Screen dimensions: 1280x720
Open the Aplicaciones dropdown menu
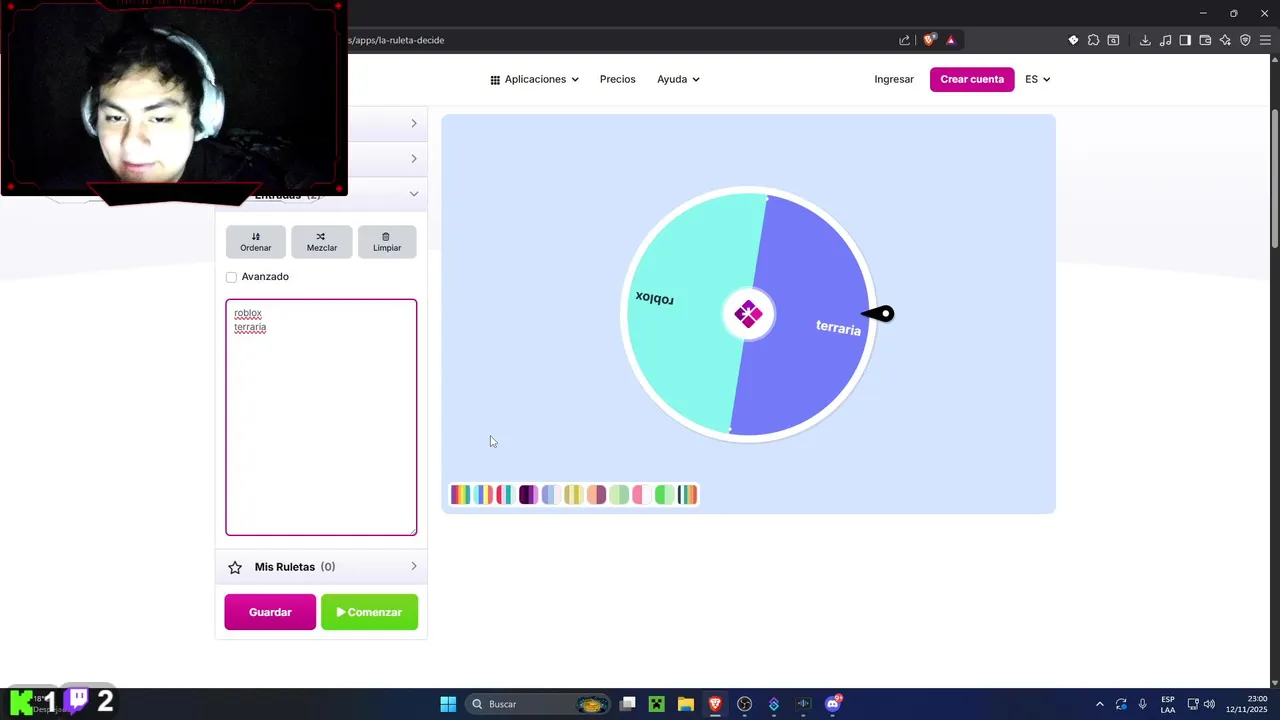534,79
